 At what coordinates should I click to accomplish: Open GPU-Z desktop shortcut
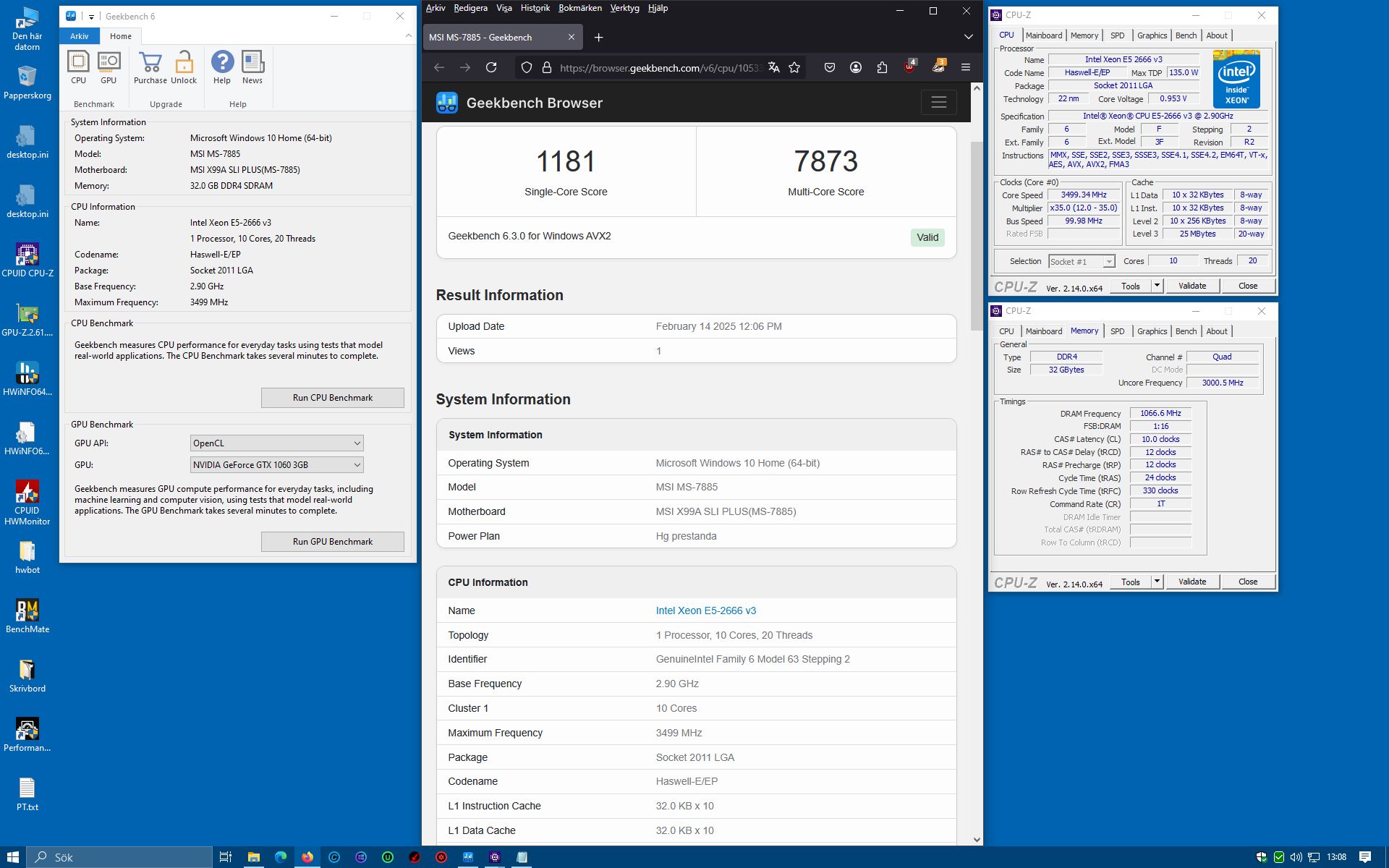pyautogui.click(x=27, y=320)
